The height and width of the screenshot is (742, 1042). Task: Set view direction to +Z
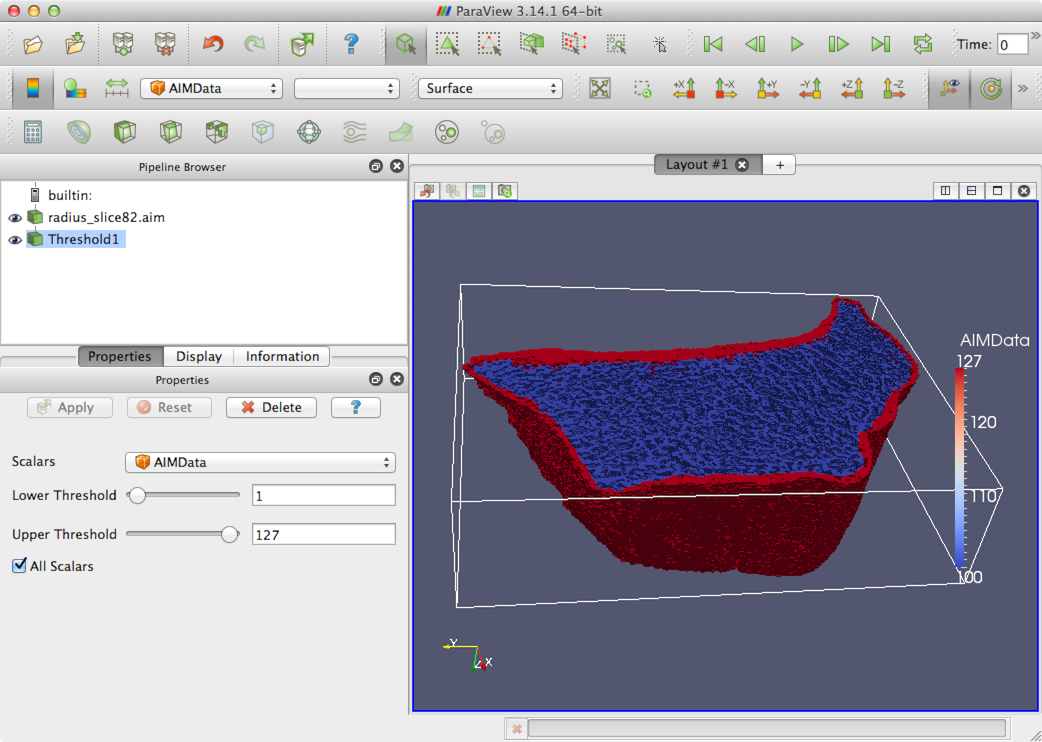pyautogui.click(x=851, y=88)
